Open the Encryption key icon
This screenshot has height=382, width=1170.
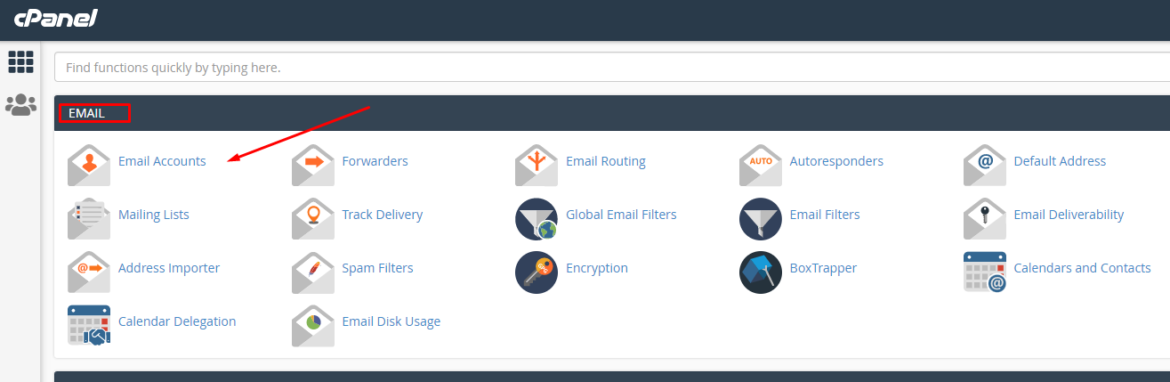pos(536,272)
